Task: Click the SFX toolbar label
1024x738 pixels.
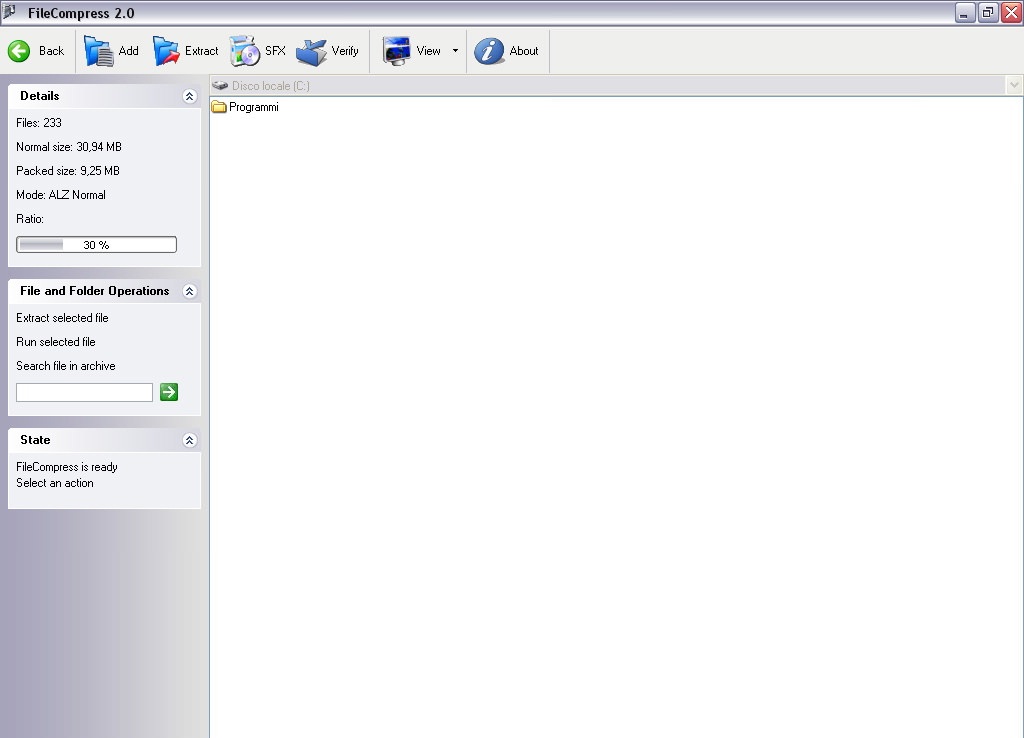Action: click(276, 51)
